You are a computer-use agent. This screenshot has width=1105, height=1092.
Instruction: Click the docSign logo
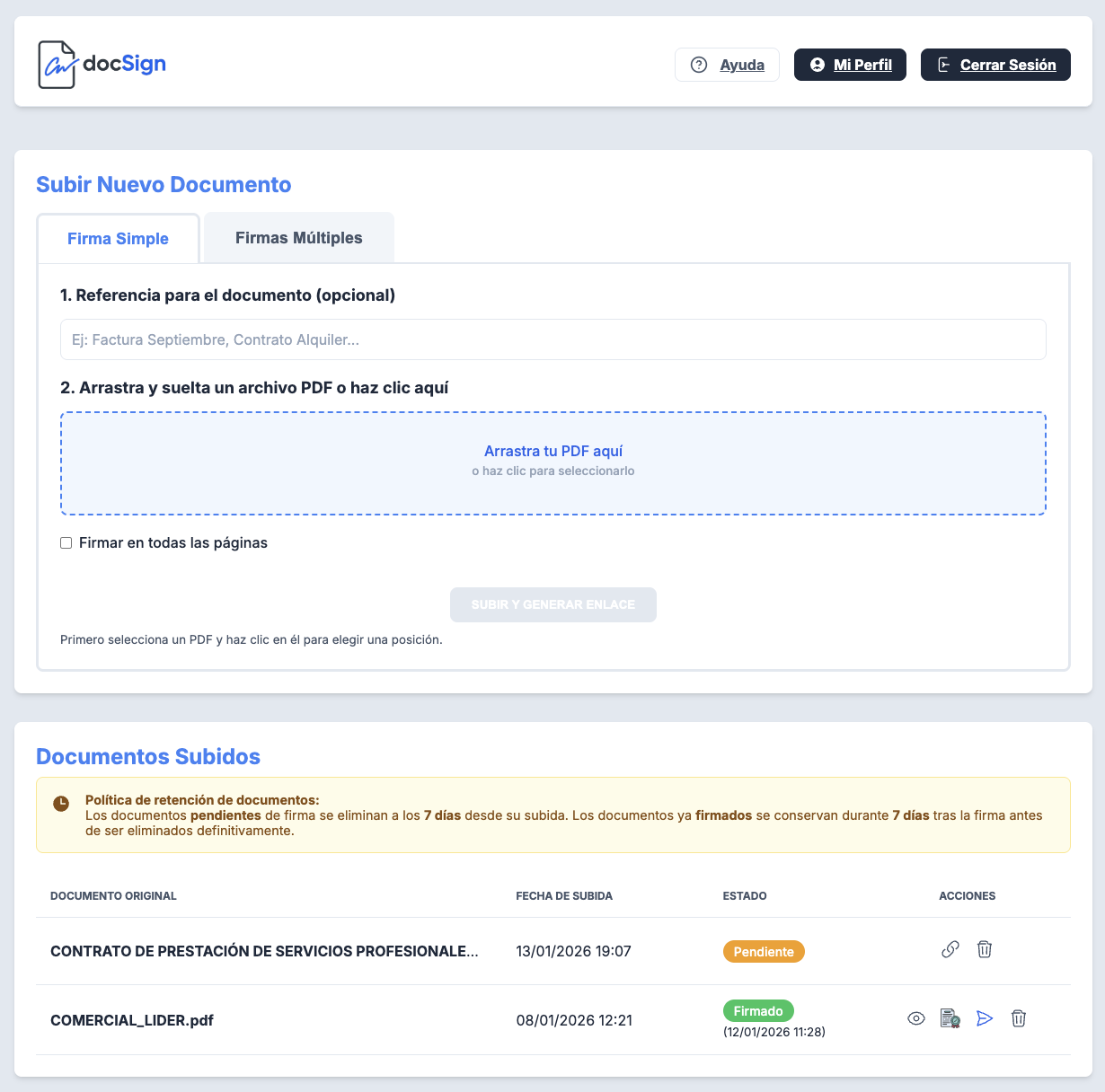click(102, 65)
